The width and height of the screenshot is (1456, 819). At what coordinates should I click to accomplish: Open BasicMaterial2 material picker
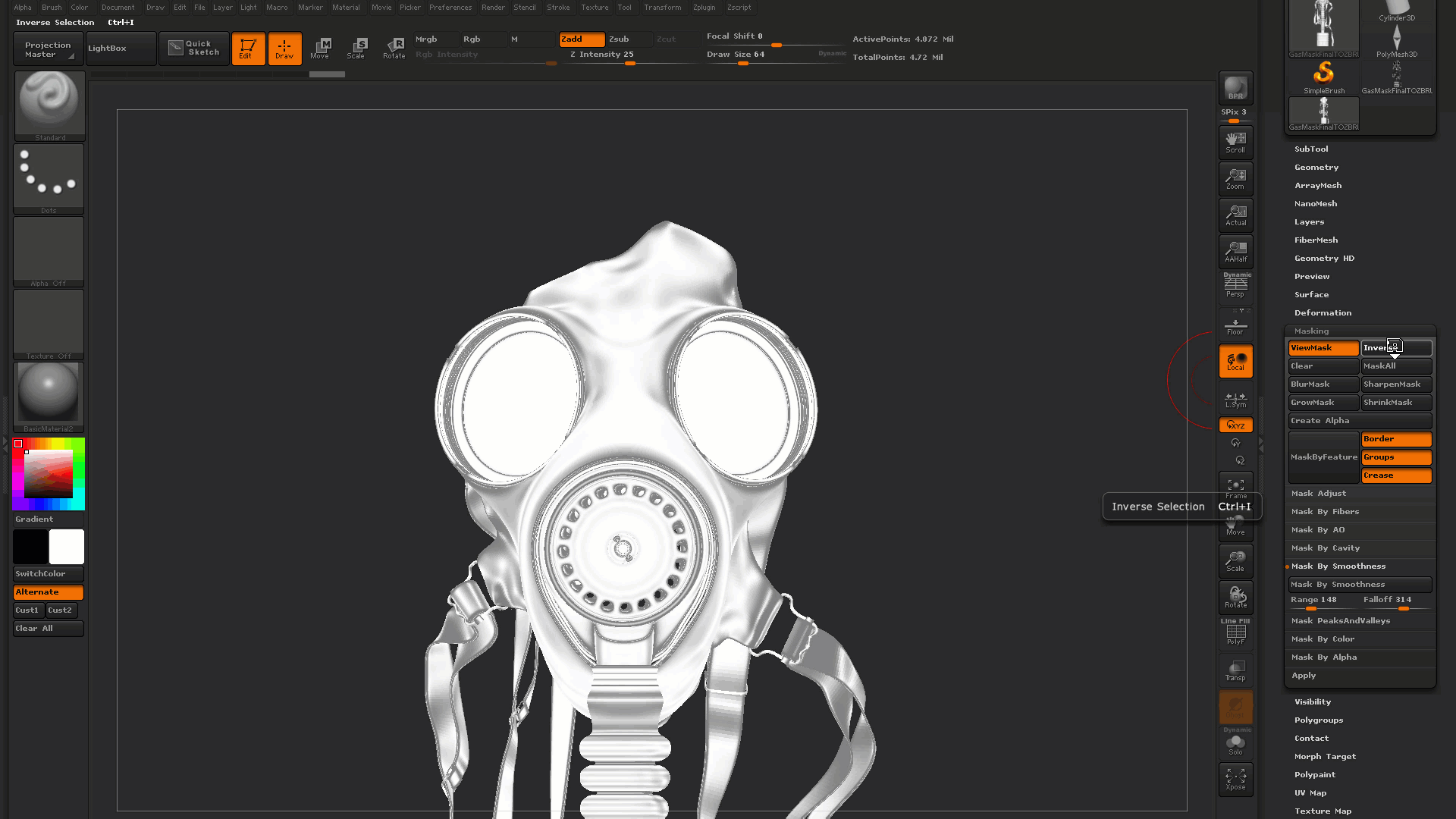click(x=49, y=397)
